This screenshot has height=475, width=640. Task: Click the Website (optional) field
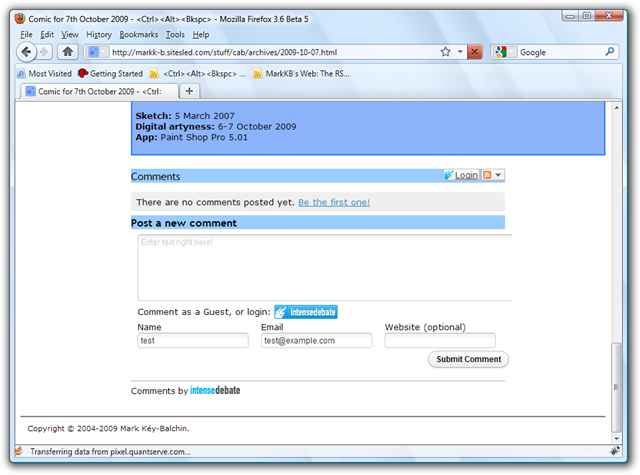pos(440,341)
